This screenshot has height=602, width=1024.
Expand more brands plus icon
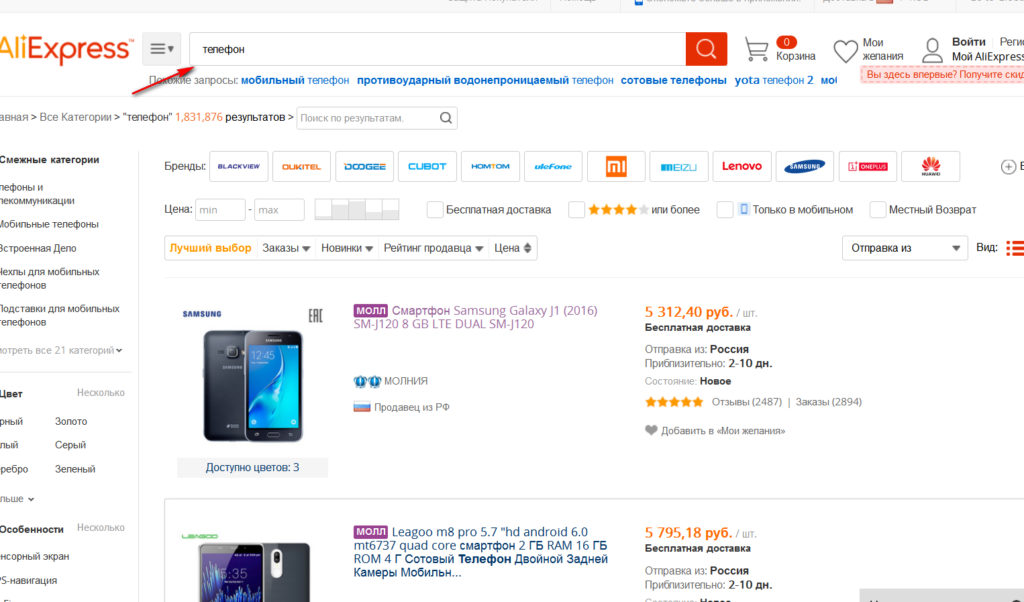click(x=1008, y=166)
